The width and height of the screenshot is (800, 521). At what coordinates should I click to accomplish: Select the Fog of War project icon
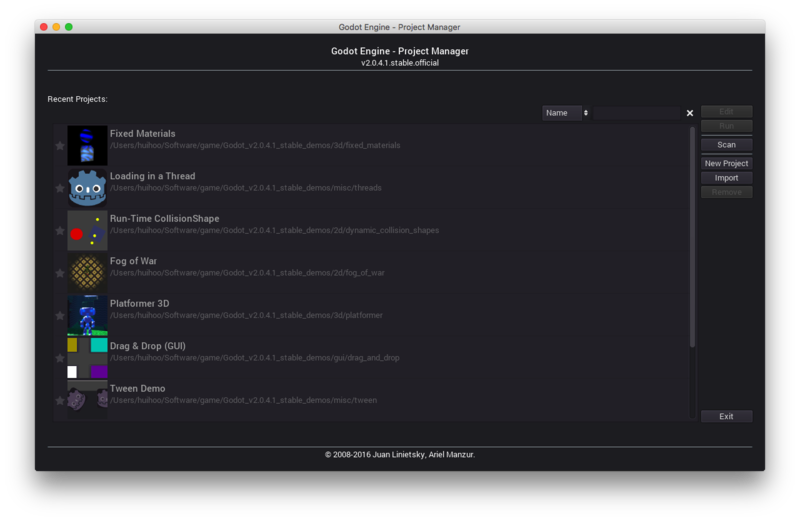pos(87,272)
